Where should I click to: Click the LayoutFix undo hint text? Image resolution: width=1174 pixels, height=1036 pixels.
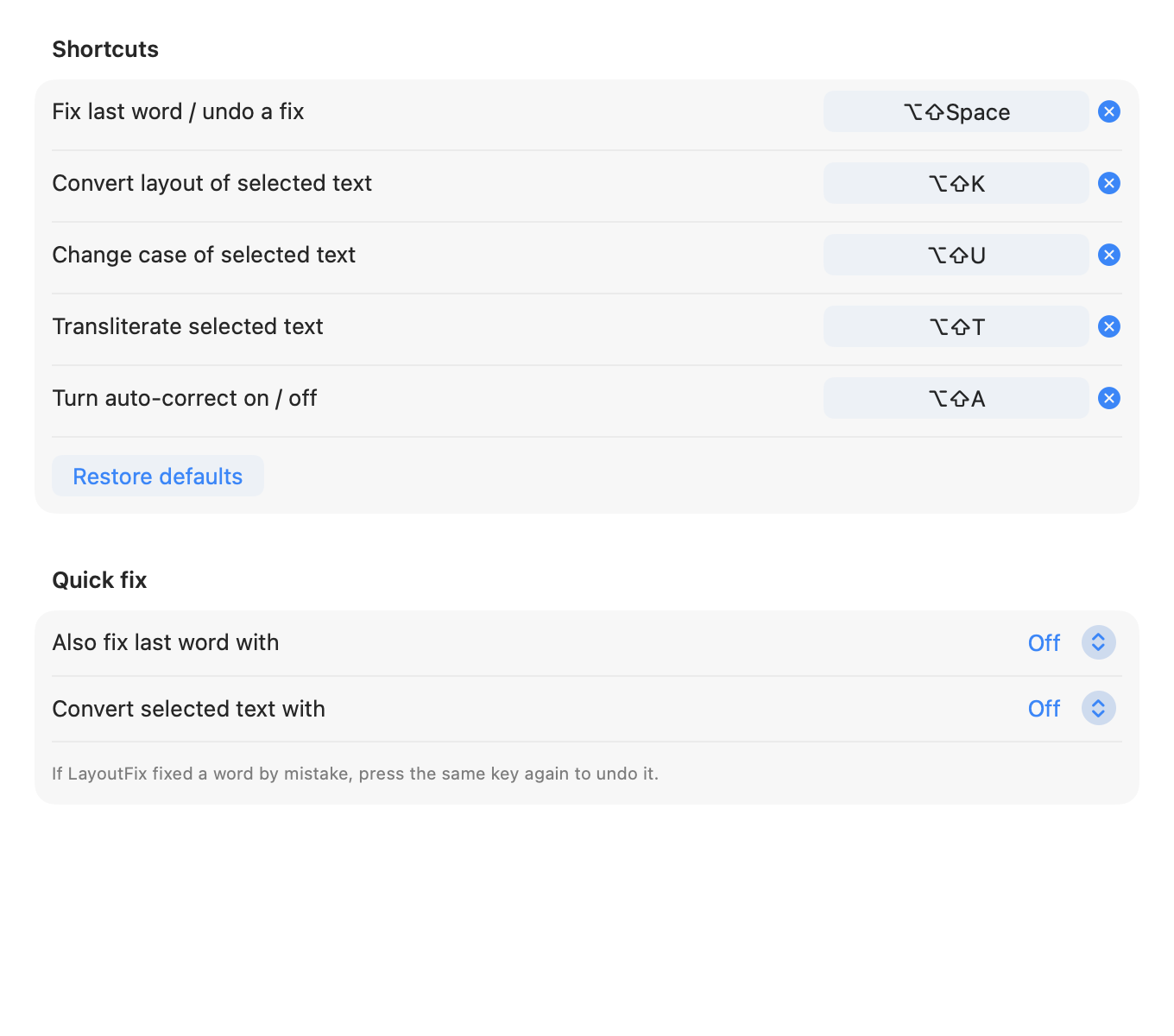tap(355, 774)
